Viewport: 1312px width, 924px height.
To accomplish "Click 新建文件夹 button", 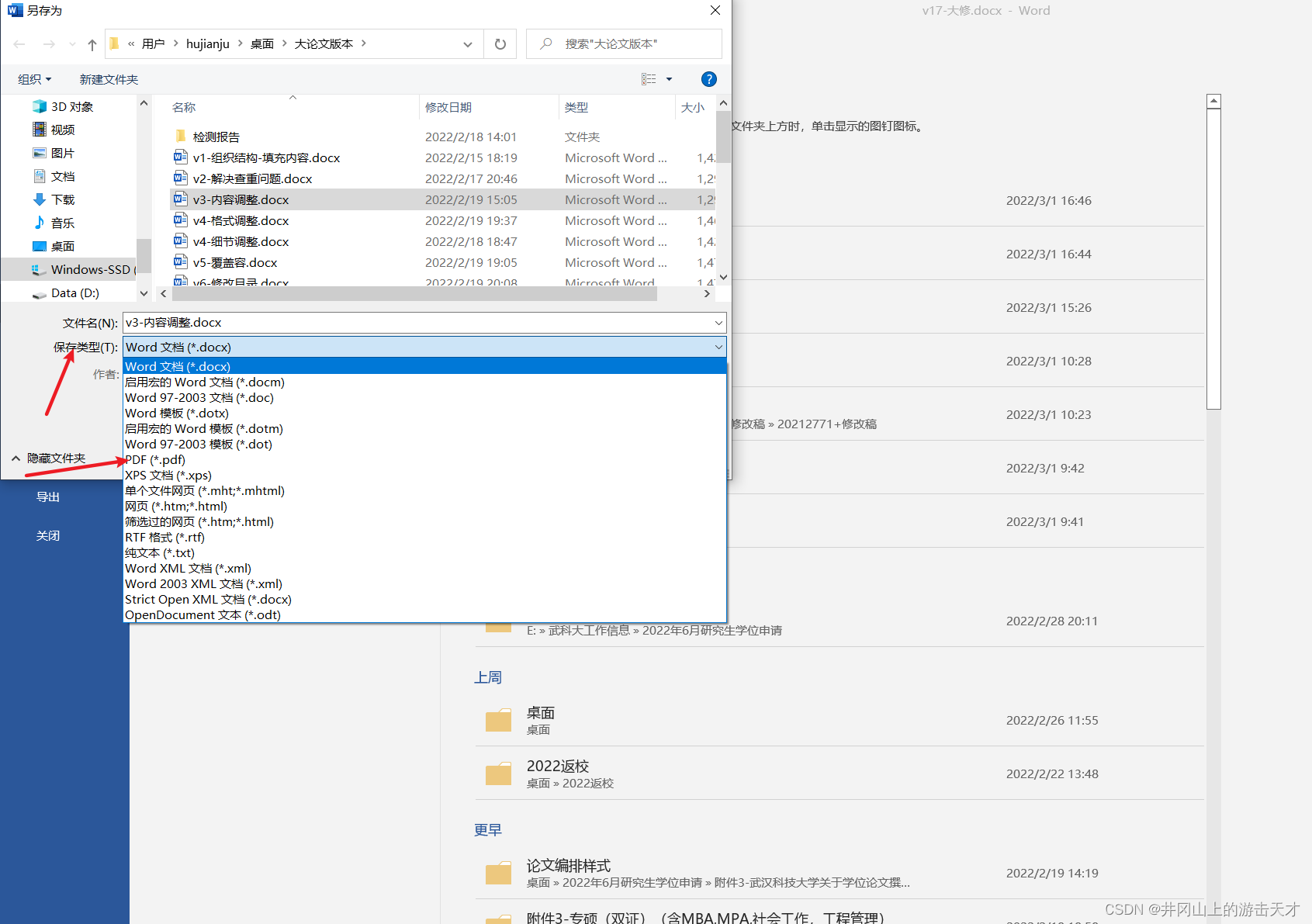I will 109,79.
